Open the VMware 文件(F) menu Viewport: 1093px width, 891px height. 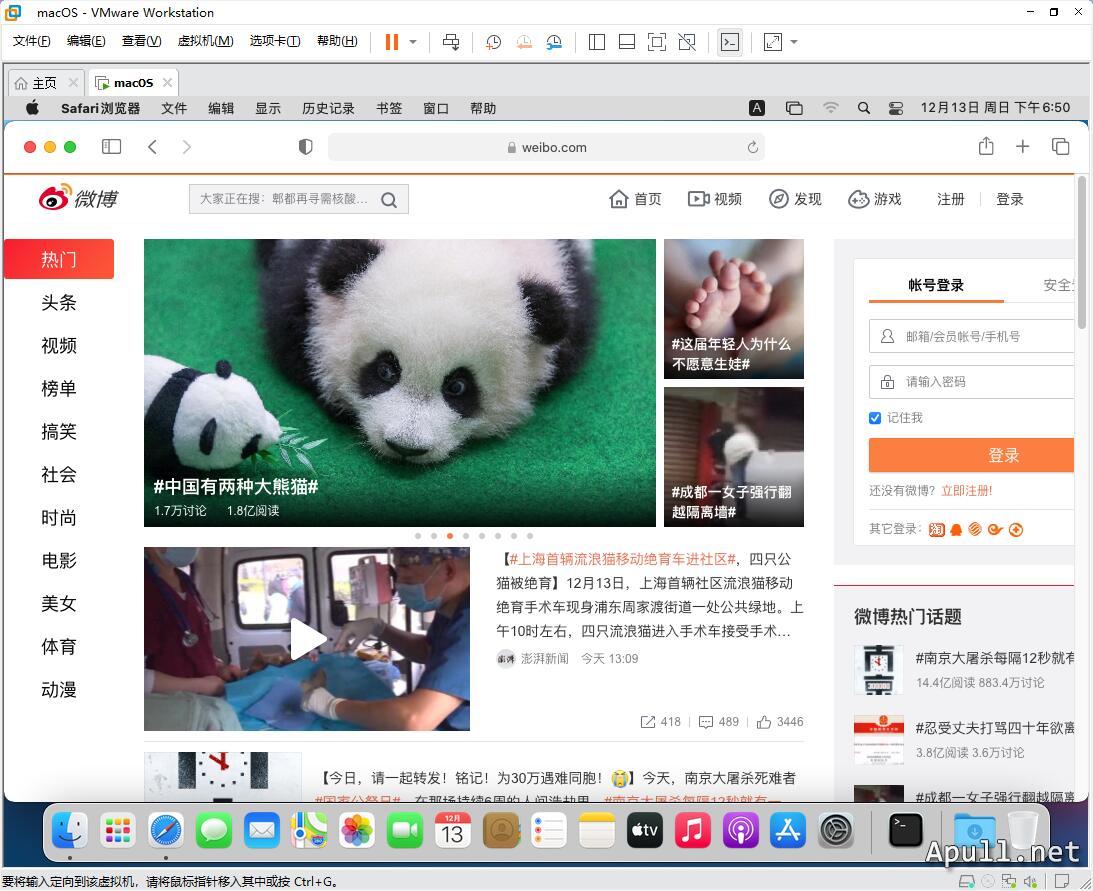[31, 40]
